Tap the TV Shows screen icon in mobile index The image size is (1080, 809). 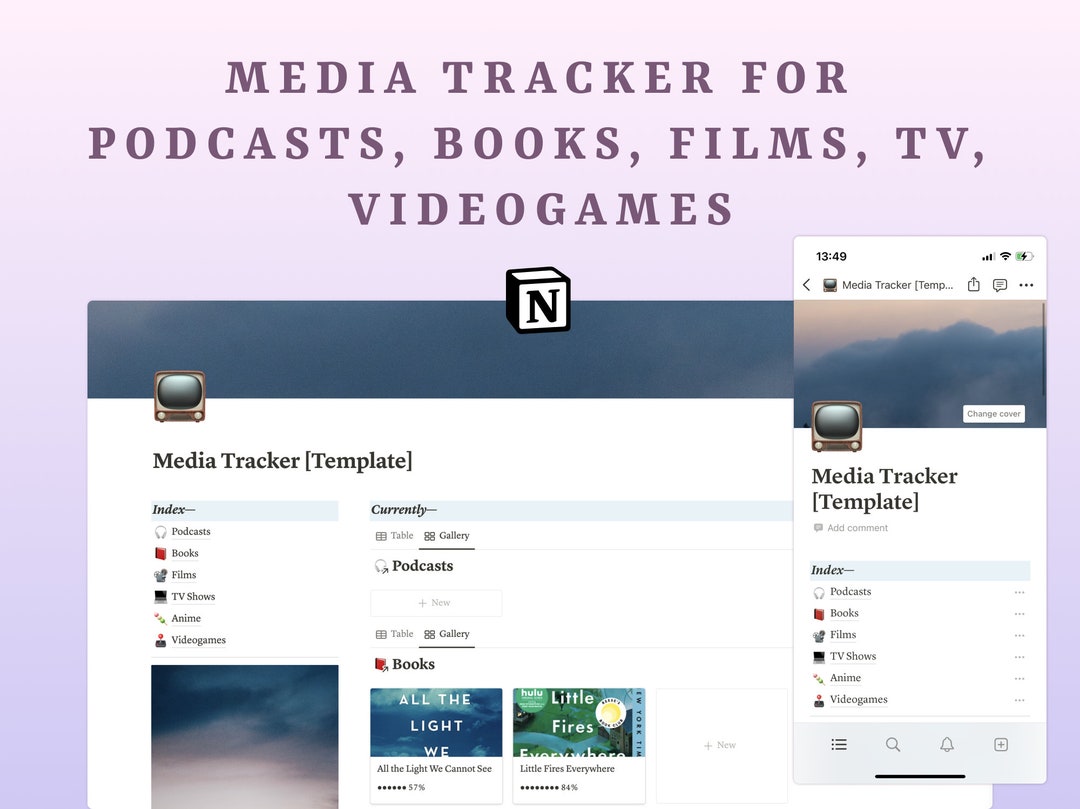pyautogui.click(x=819, y=657)
